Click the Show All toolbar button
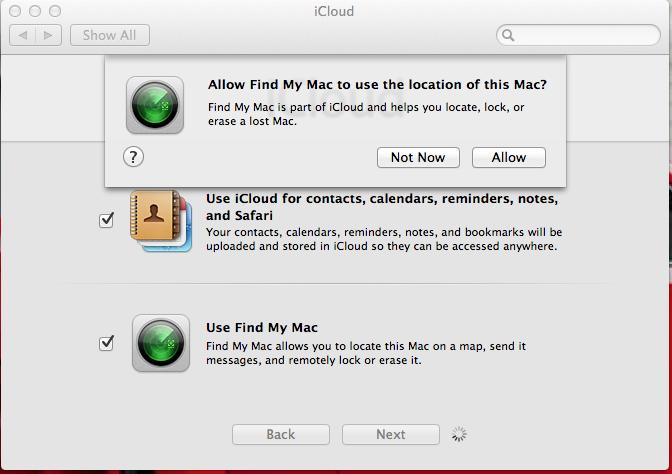The image size is (672, 474). click(110, 35)
